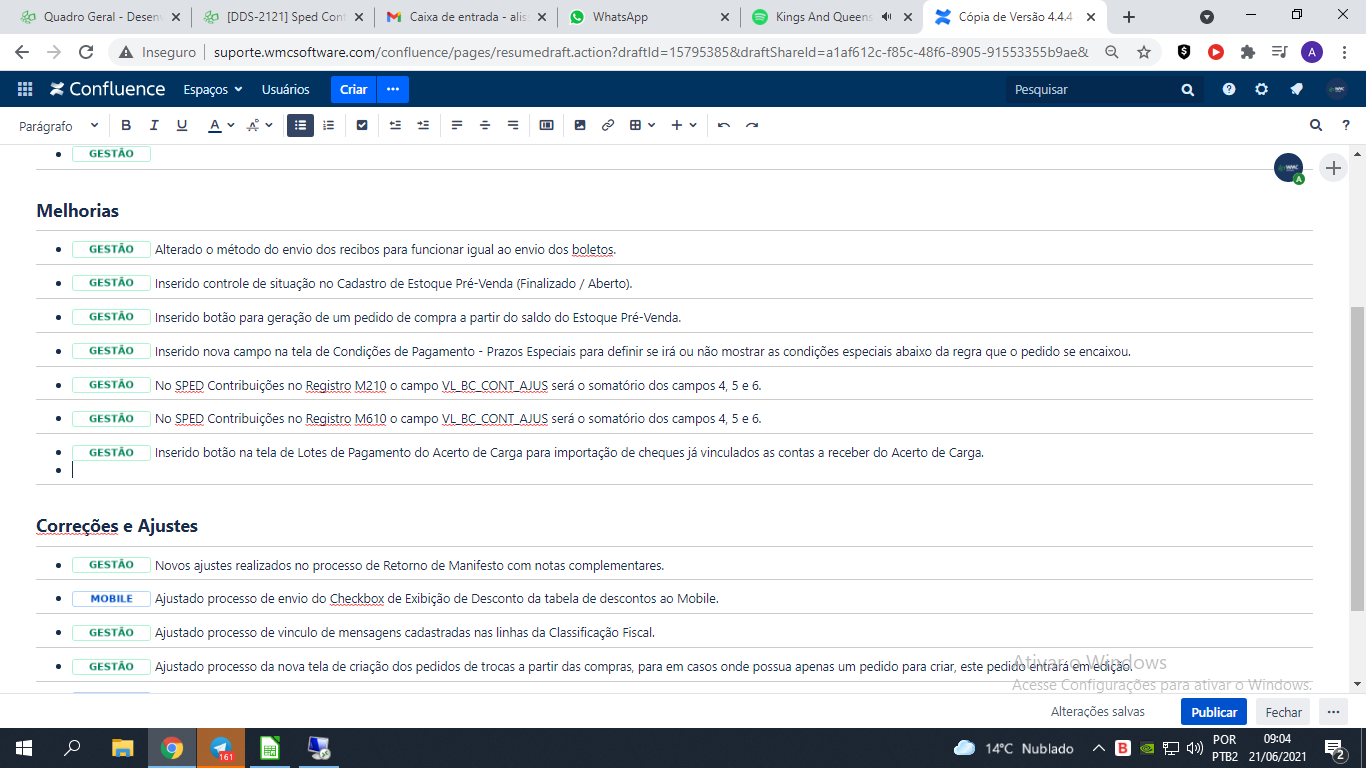Open the Espaços menu
Screen dimensions: 1366x768
pyautogui.click(x=212, y=89)
